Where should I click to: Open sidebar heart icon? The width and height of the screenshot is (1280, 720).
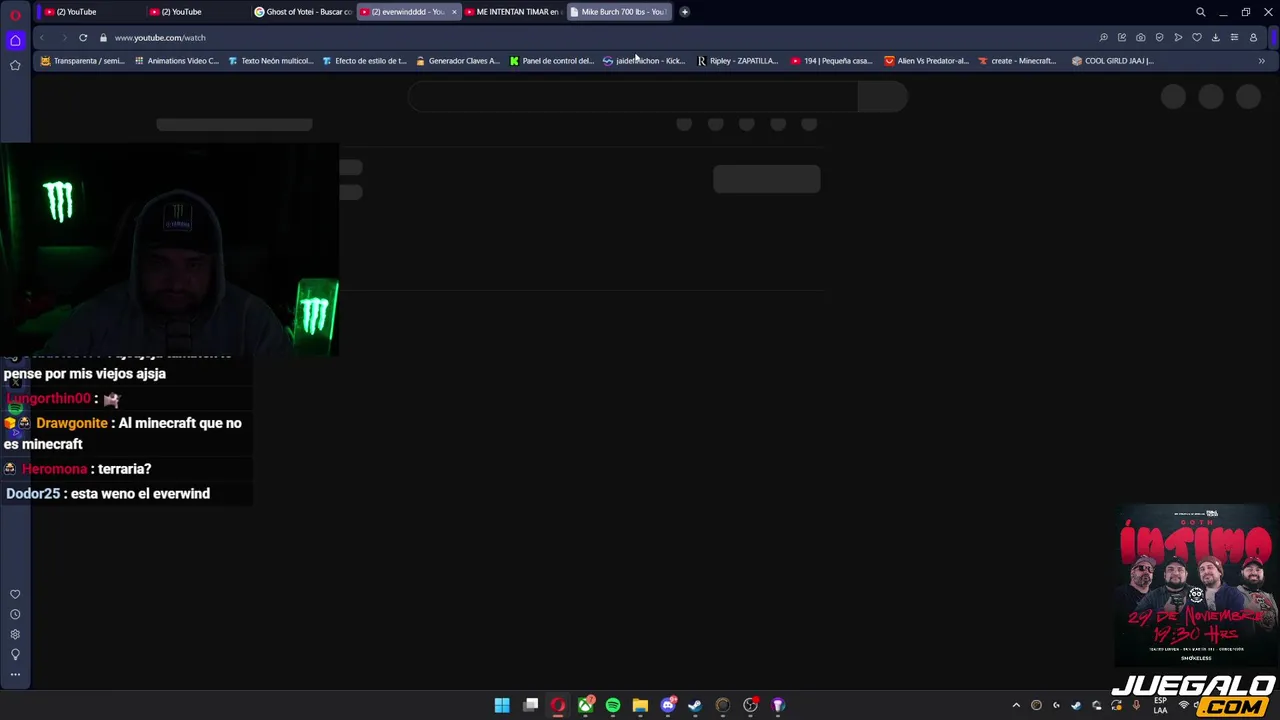point(15,594)
